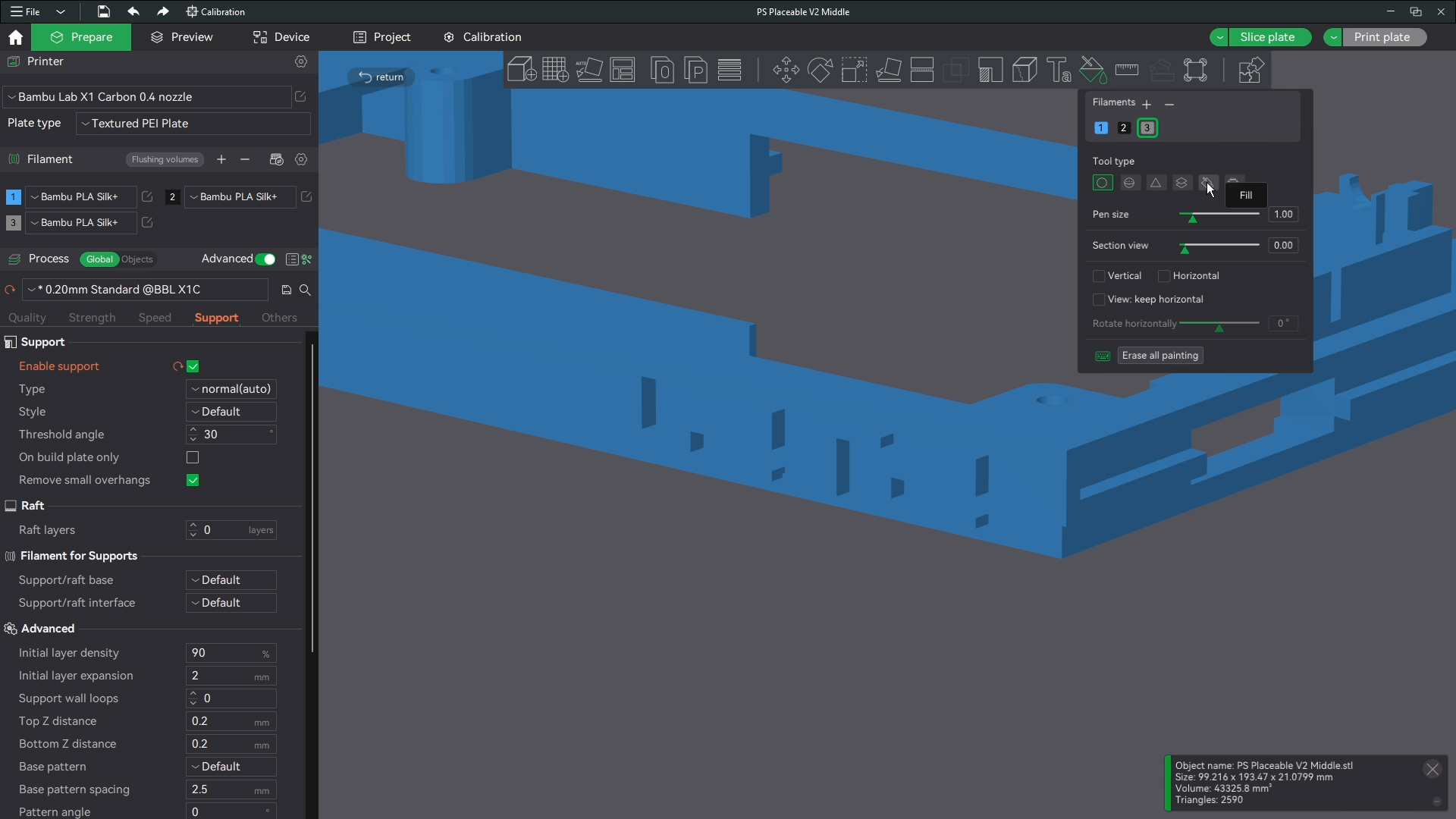Open the Preview tab
The image size is (1456, 819).
pyautogui.click(x=182, y=37)
